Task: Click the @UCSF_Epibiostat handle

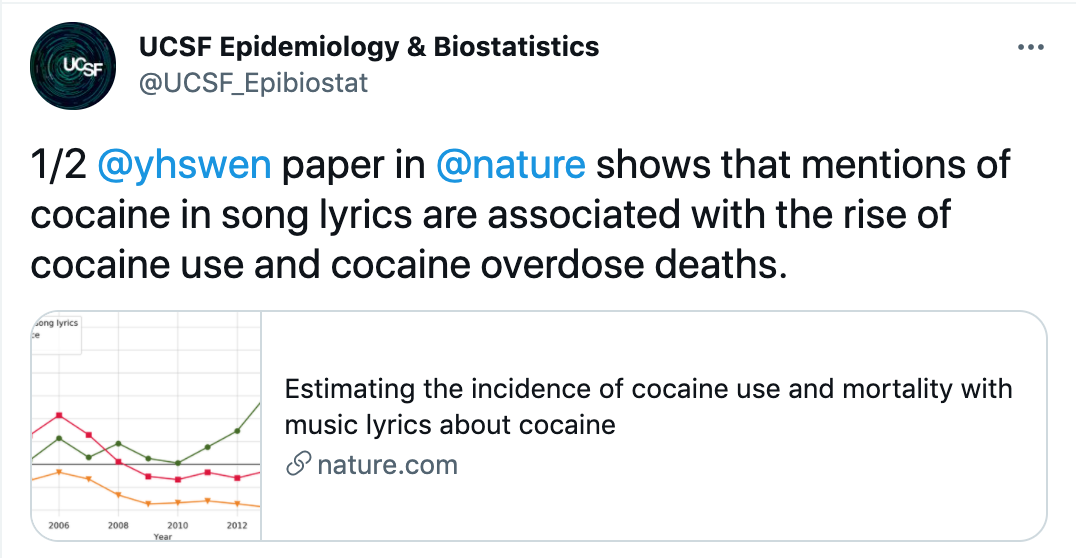Action: coord(251,82)
